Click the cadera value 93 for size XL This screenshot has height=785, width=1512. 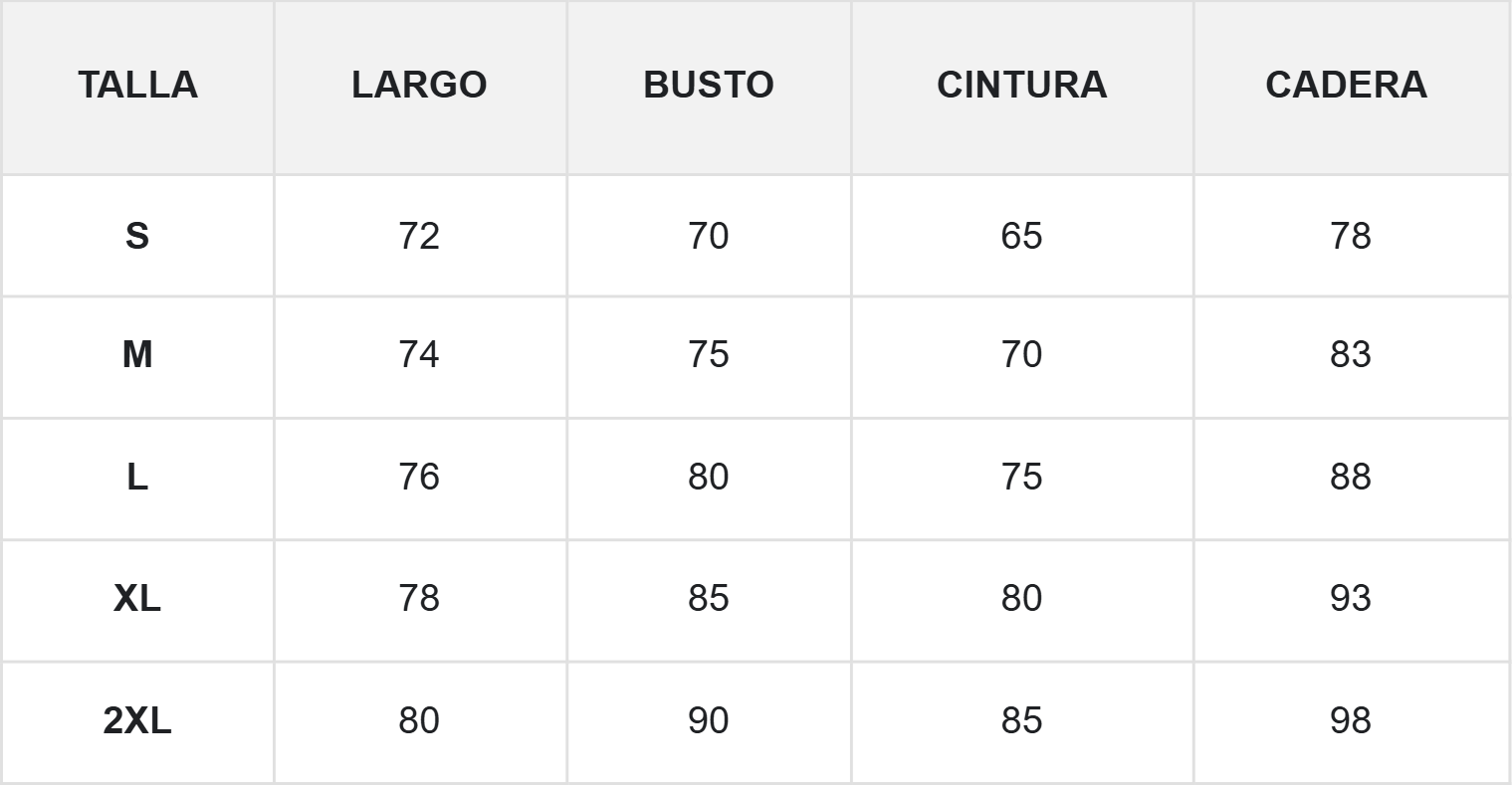coord(1350,598)
